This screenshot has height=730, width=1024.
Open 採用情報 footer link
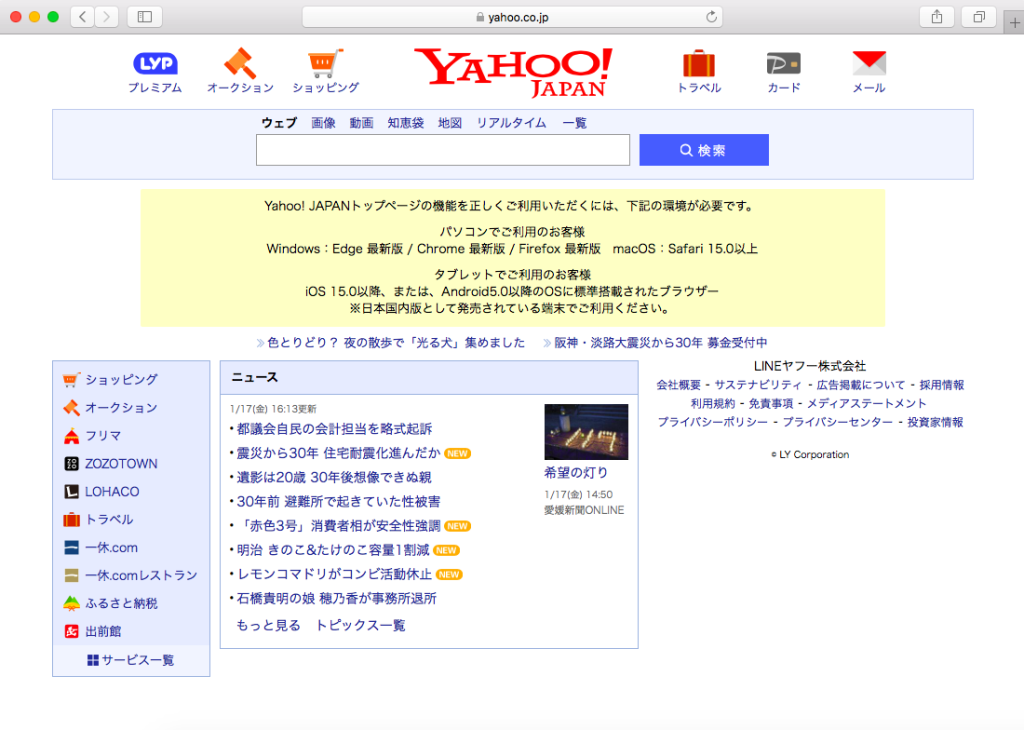(942, 385)
